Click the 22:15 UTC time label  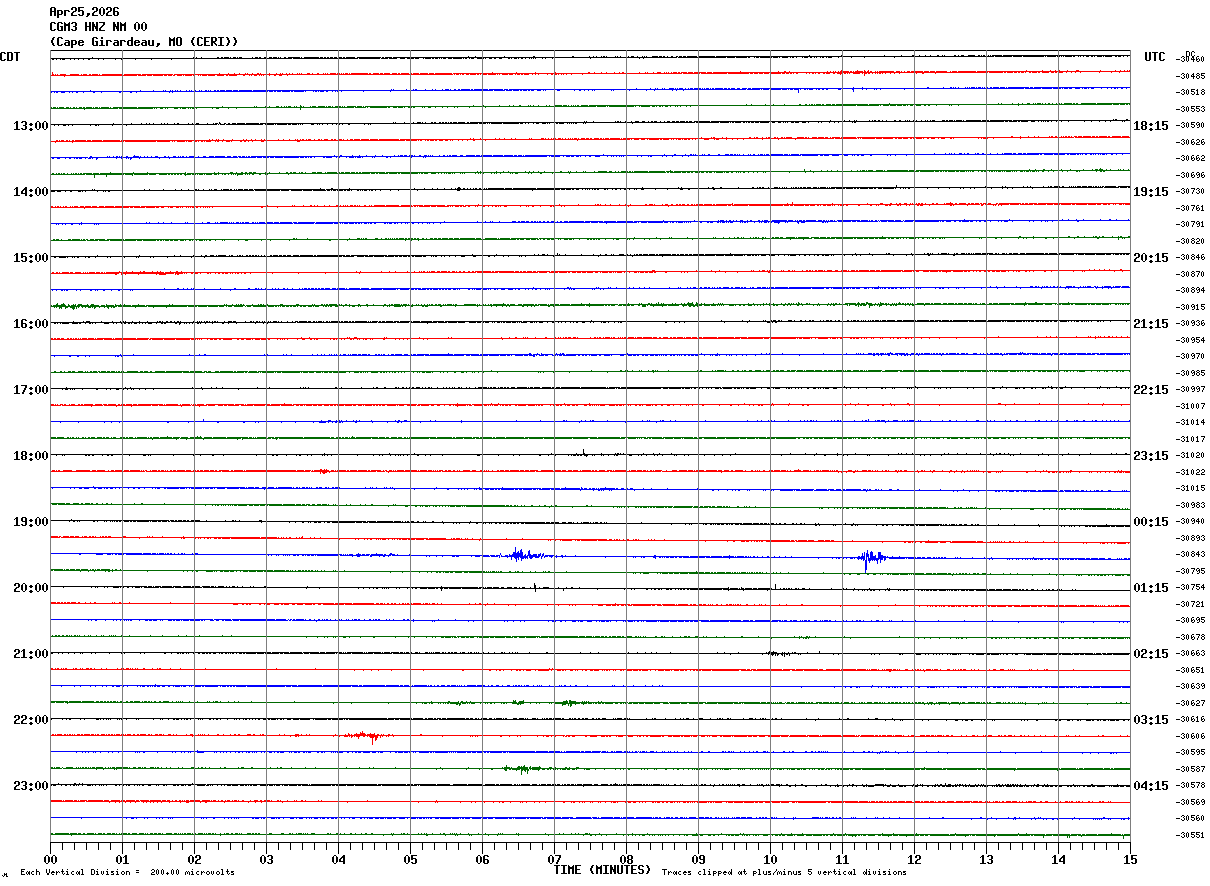1151,390
